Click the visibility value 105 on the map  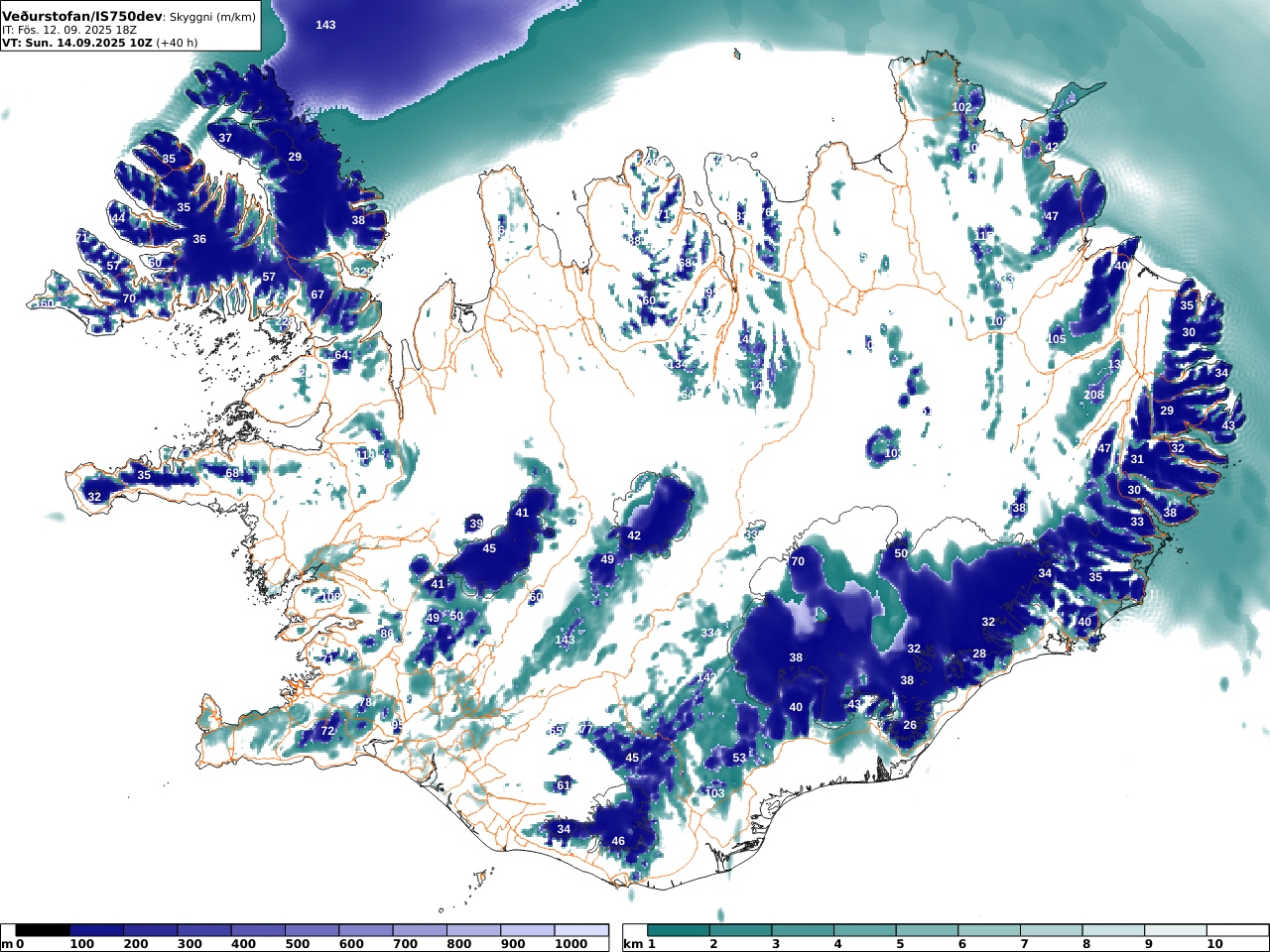pyautogui.click(x=1056, y=339)
